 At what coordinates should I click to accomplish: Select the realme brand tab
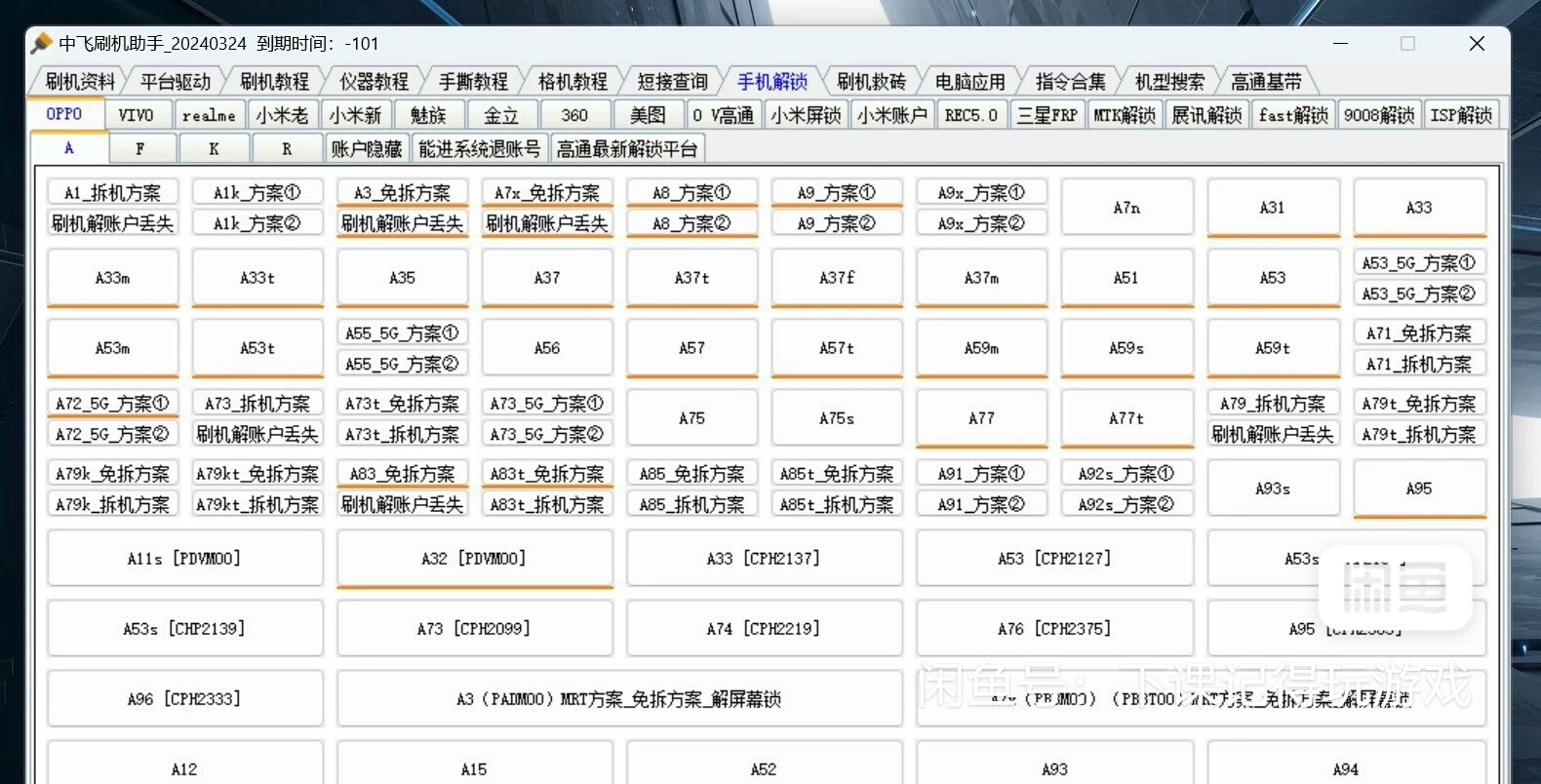coord(210,115)
